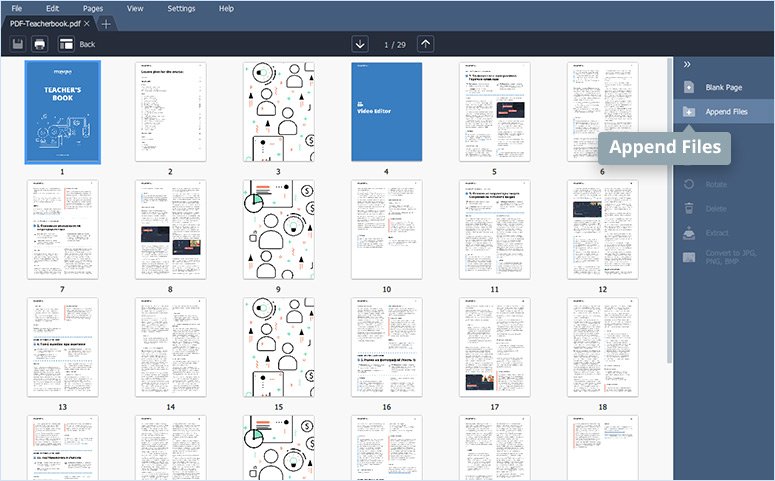Select page 16 thumbnail
Screen dimensions: 775x481
pyautogui.click(x=387, y=347)
